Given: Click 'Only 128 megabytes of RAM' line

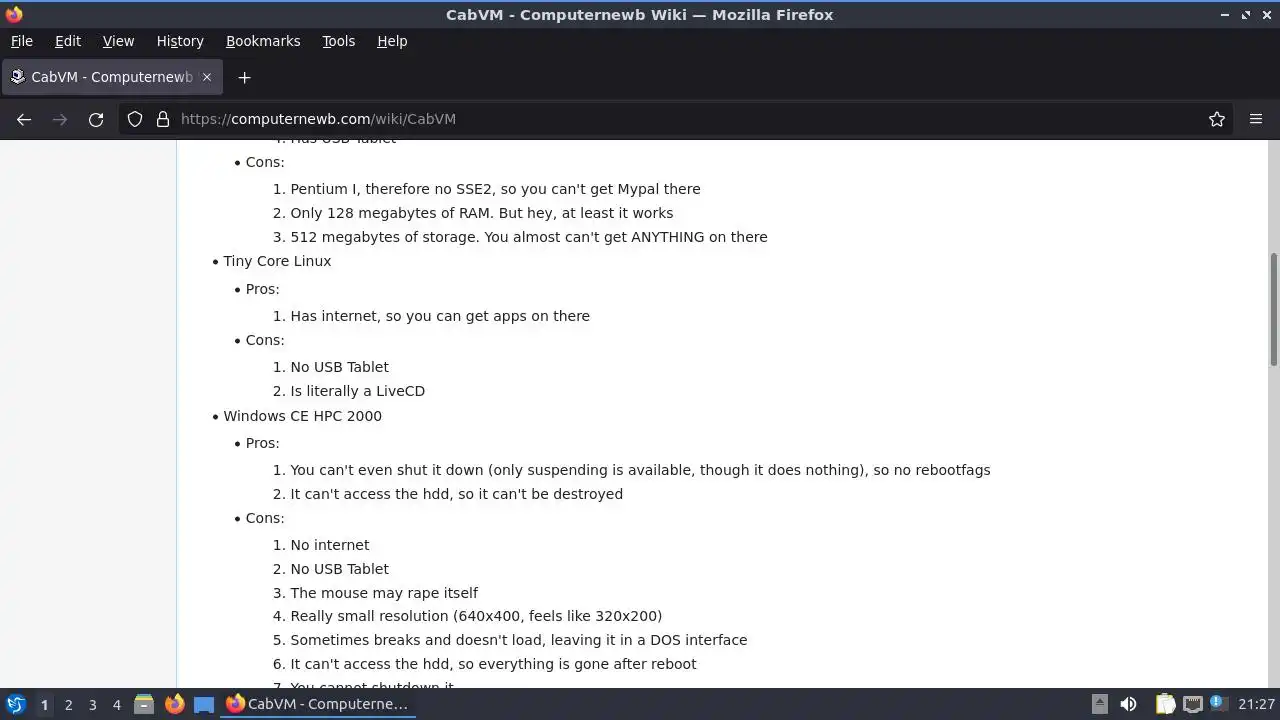Looking at the screenshot, I should point(481,213).
